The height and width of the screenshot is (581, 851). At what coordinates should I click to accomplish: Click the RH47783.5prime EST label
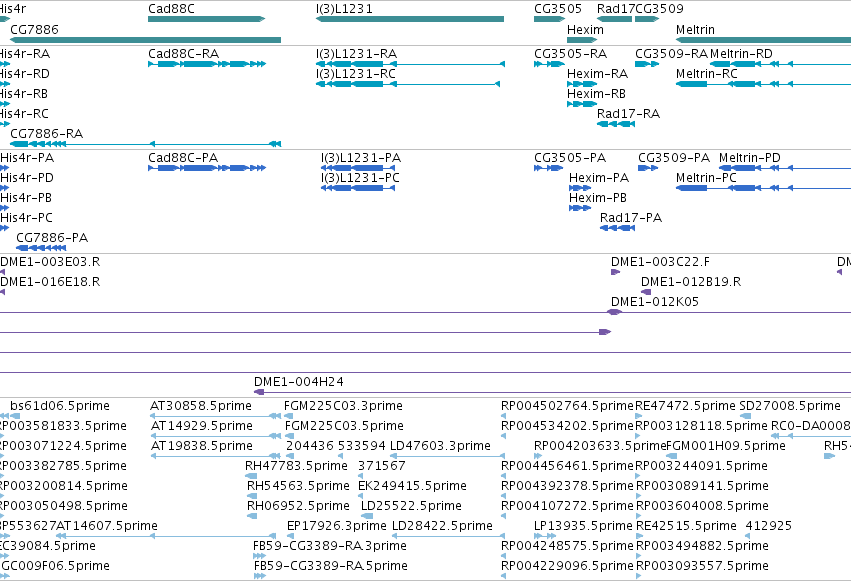click(x=296, y=466)
